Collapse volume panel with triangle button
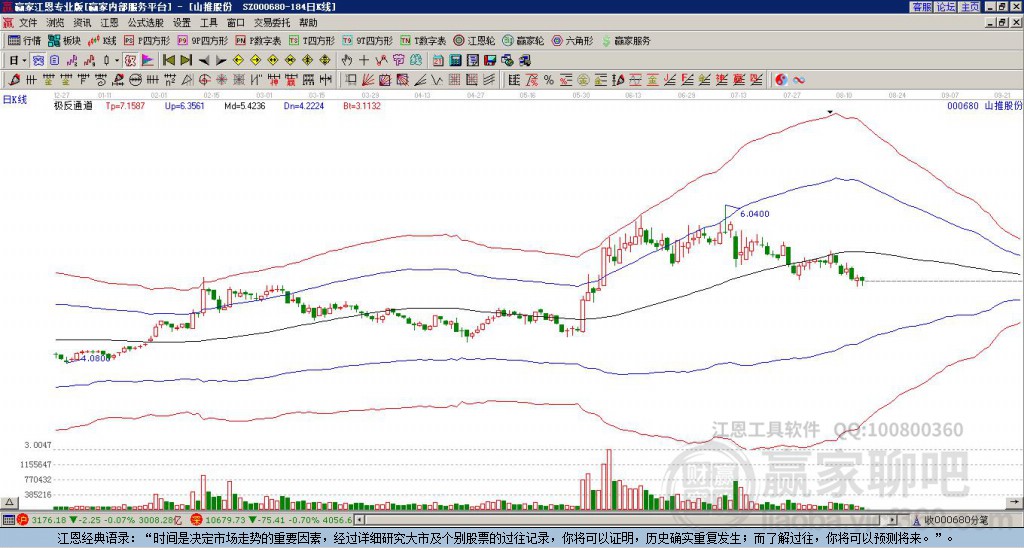The image size is (1024, 548). coord(9,502)
